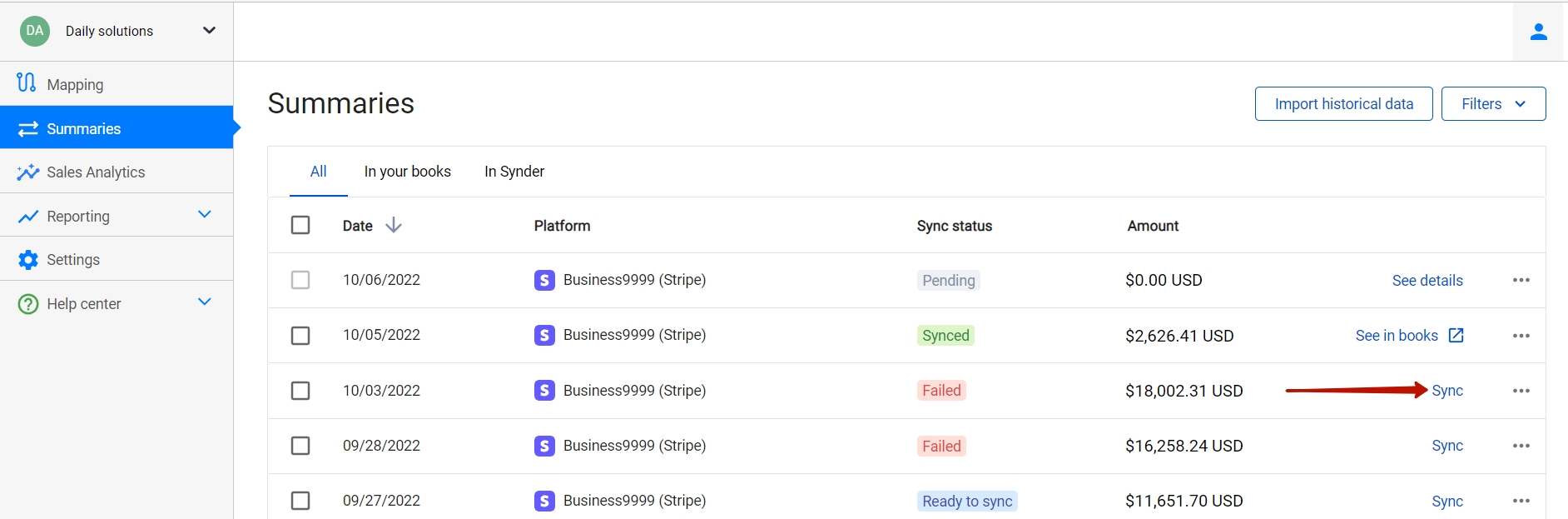Click the 09/27/2022 date cell
The image size is (1568, 519).
coord(381,501)
